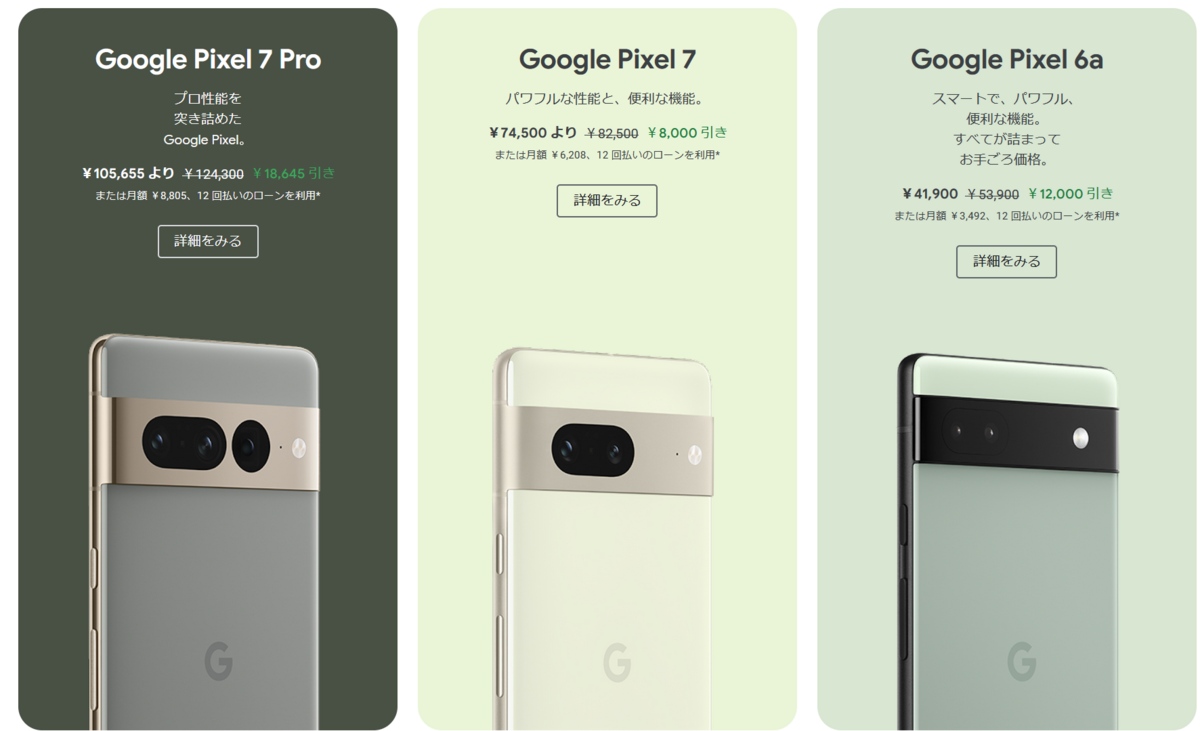The image size is (1200, 731).
Task: Click the Pixel 7 camera lens module
Action: 592,450
